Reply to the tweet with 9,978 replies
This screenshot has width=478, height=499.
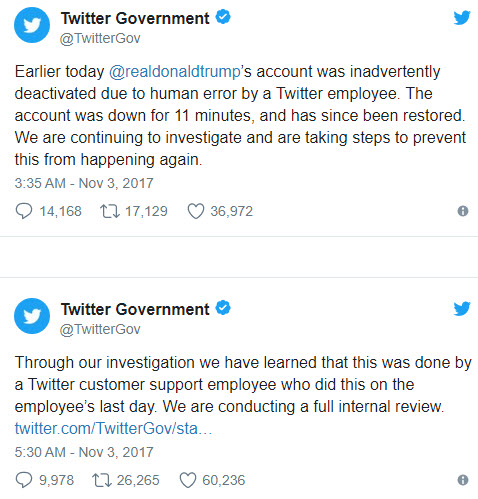click(x=24, y=480)
